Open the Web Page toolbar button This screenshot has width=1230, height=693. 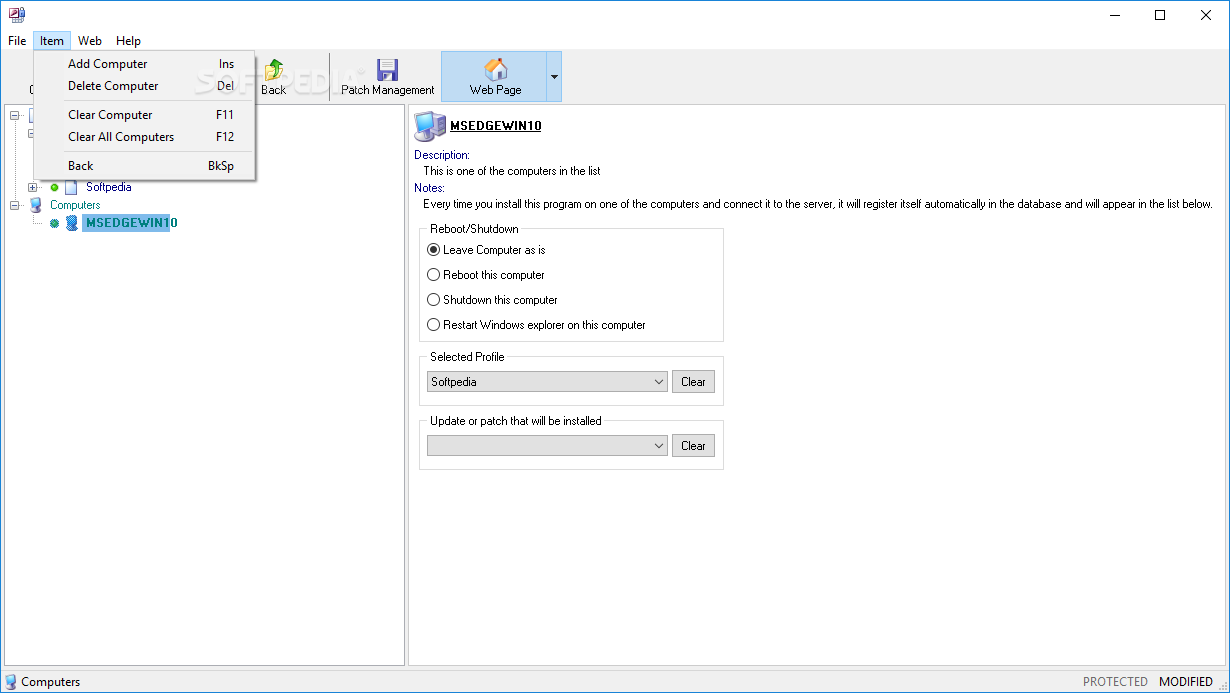(495, 77)
